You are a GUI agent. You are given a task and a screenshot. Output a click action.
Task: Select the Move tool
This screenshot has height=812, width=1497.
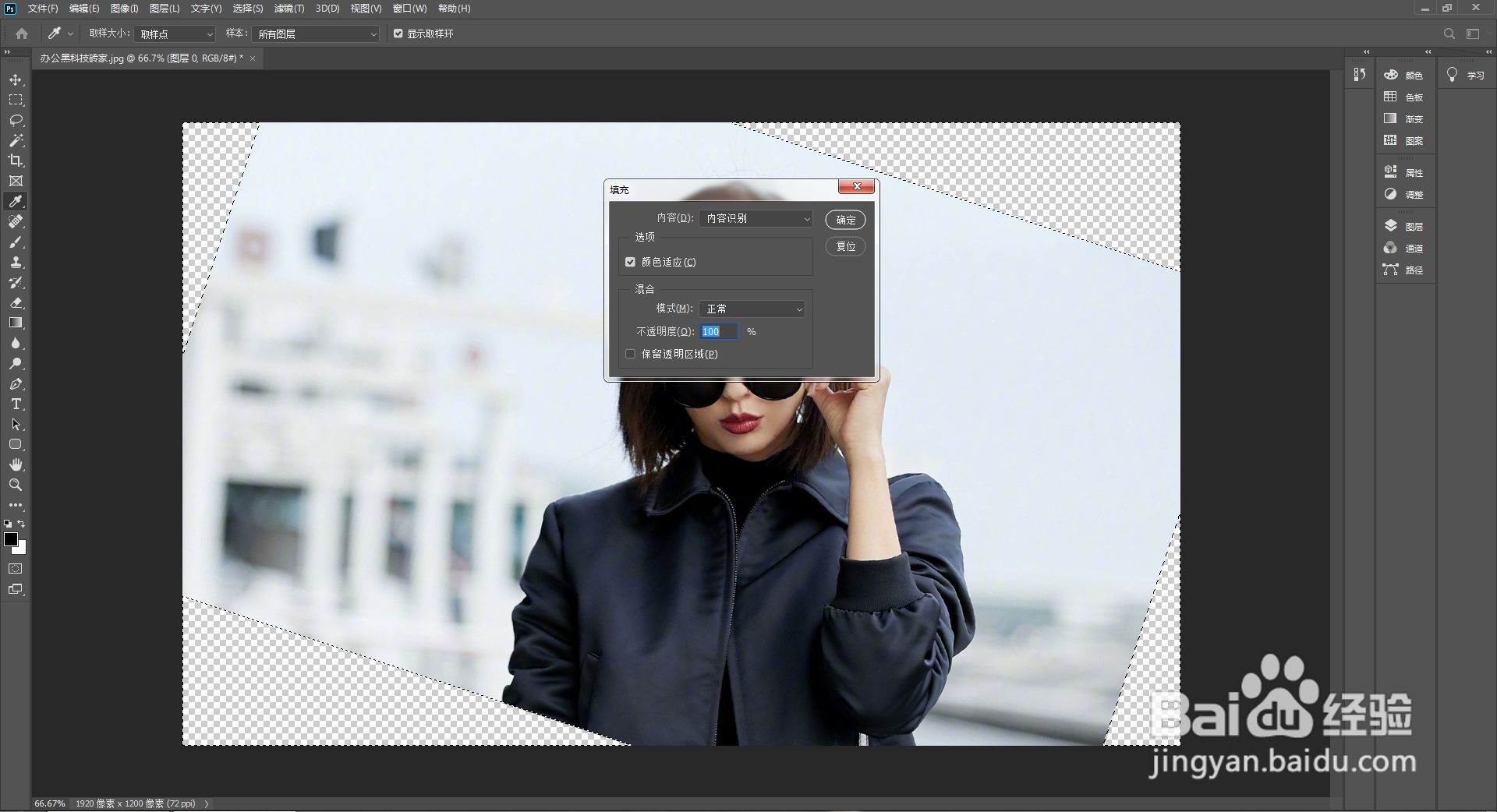[x=16, y=80]
